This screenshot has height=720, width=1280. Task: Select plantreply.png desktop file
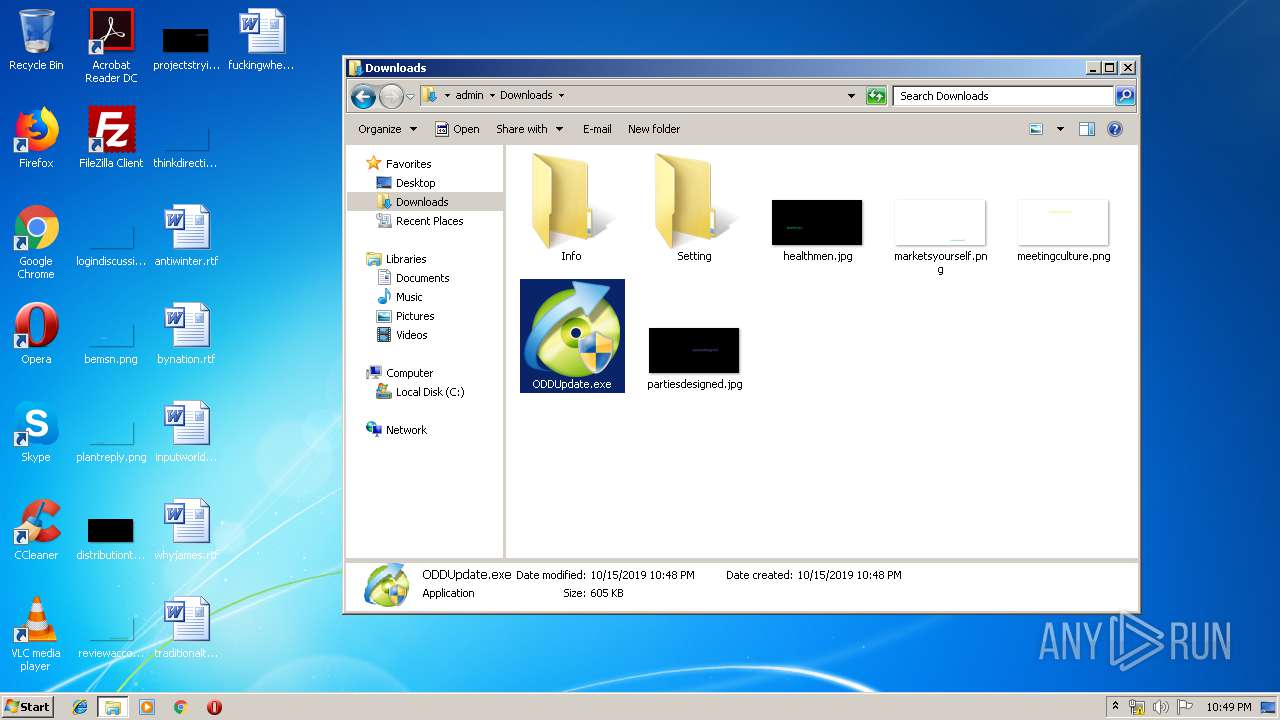click(111, 439)
